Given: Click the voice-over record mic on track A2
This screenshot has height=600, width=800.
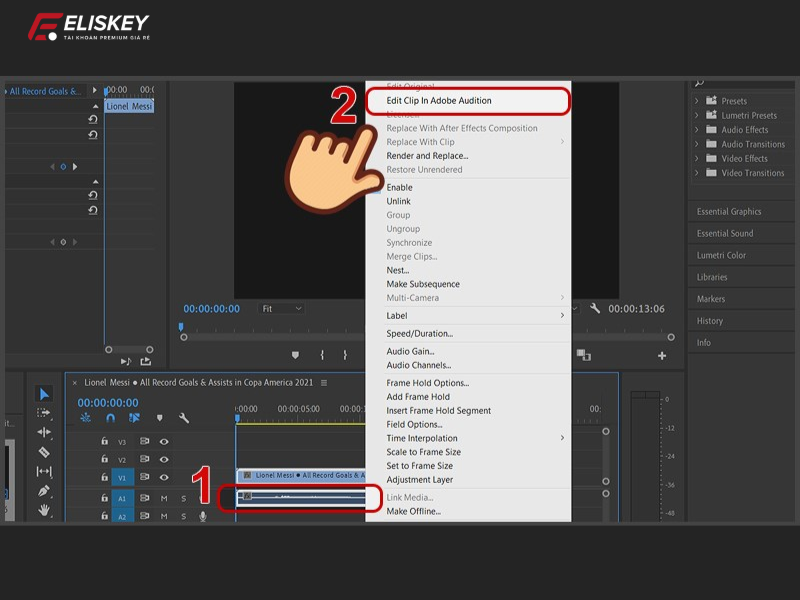Looking at the screenshot, I should (x=202, y=516).
